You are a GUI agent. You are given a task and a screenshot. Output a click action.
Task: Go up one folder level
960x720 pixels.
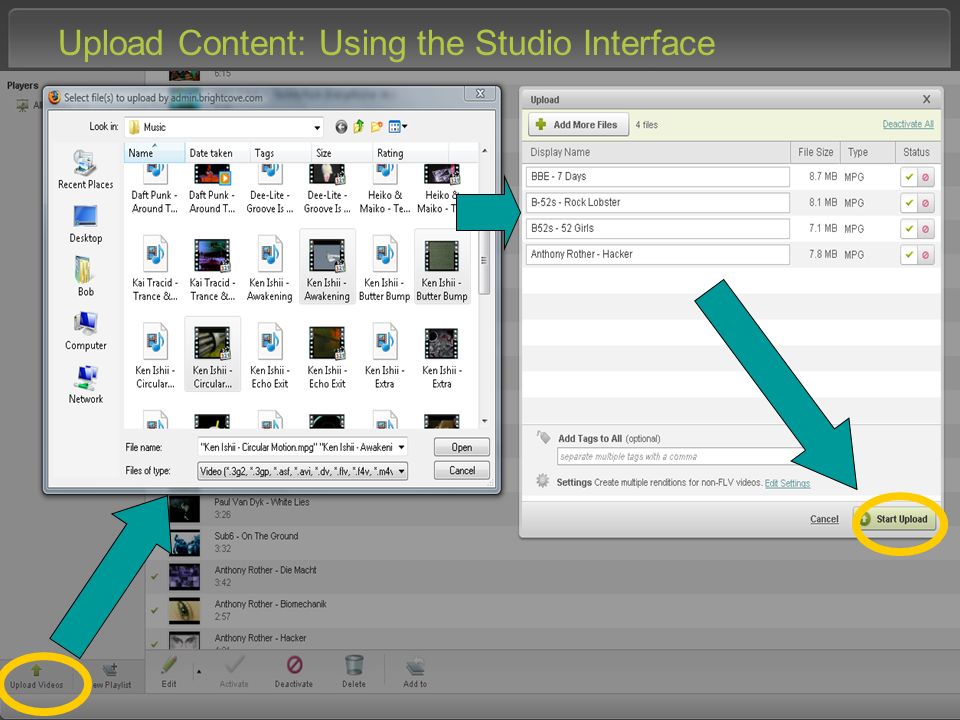click(359, 127)
